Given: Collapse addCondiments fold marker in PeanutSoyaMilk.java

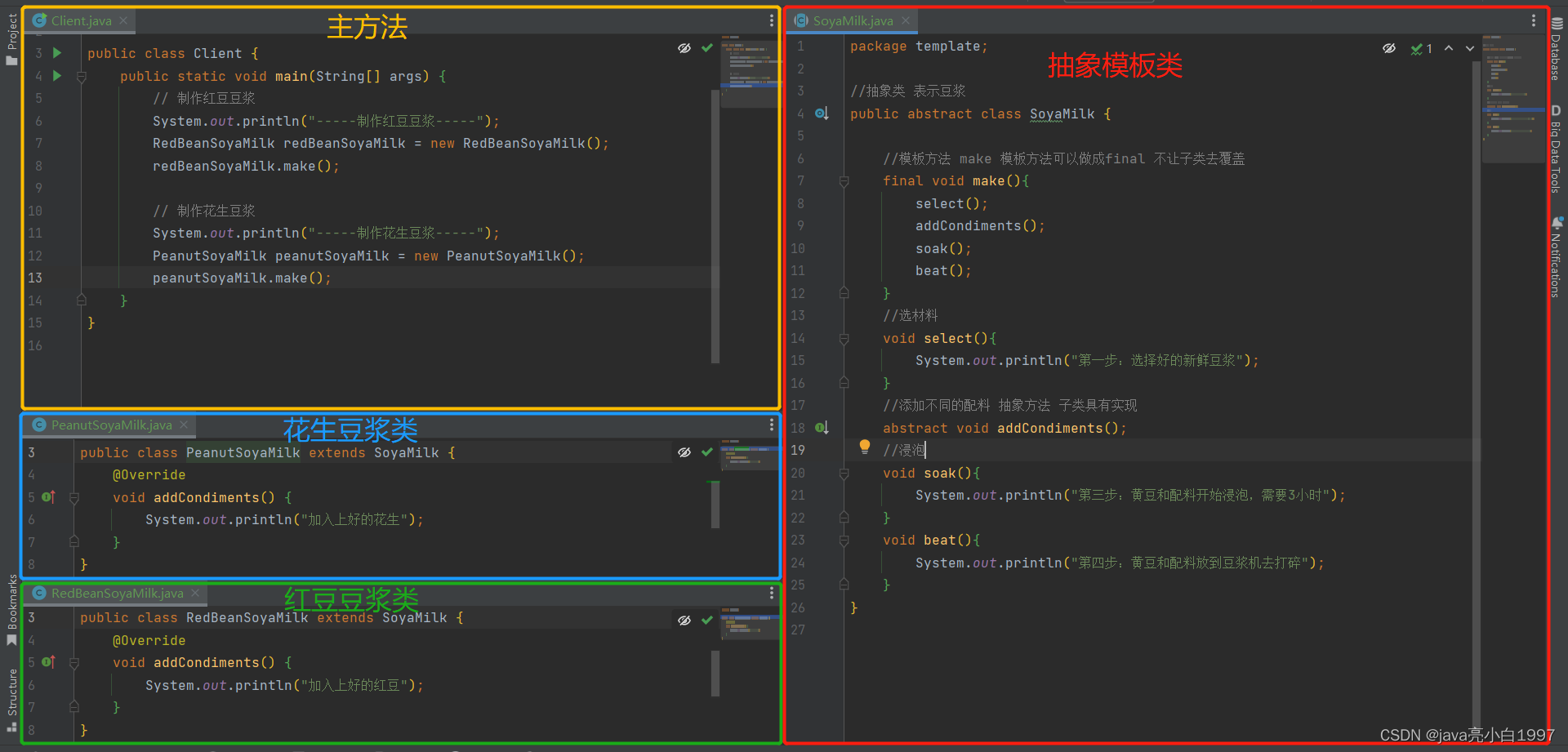Looking at the screenshot, I should 74,498.
